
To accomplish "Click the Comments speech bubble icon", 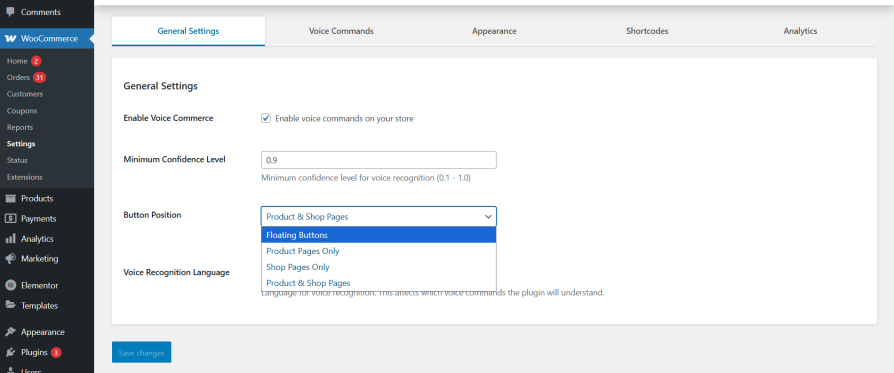I will point(10,12).
